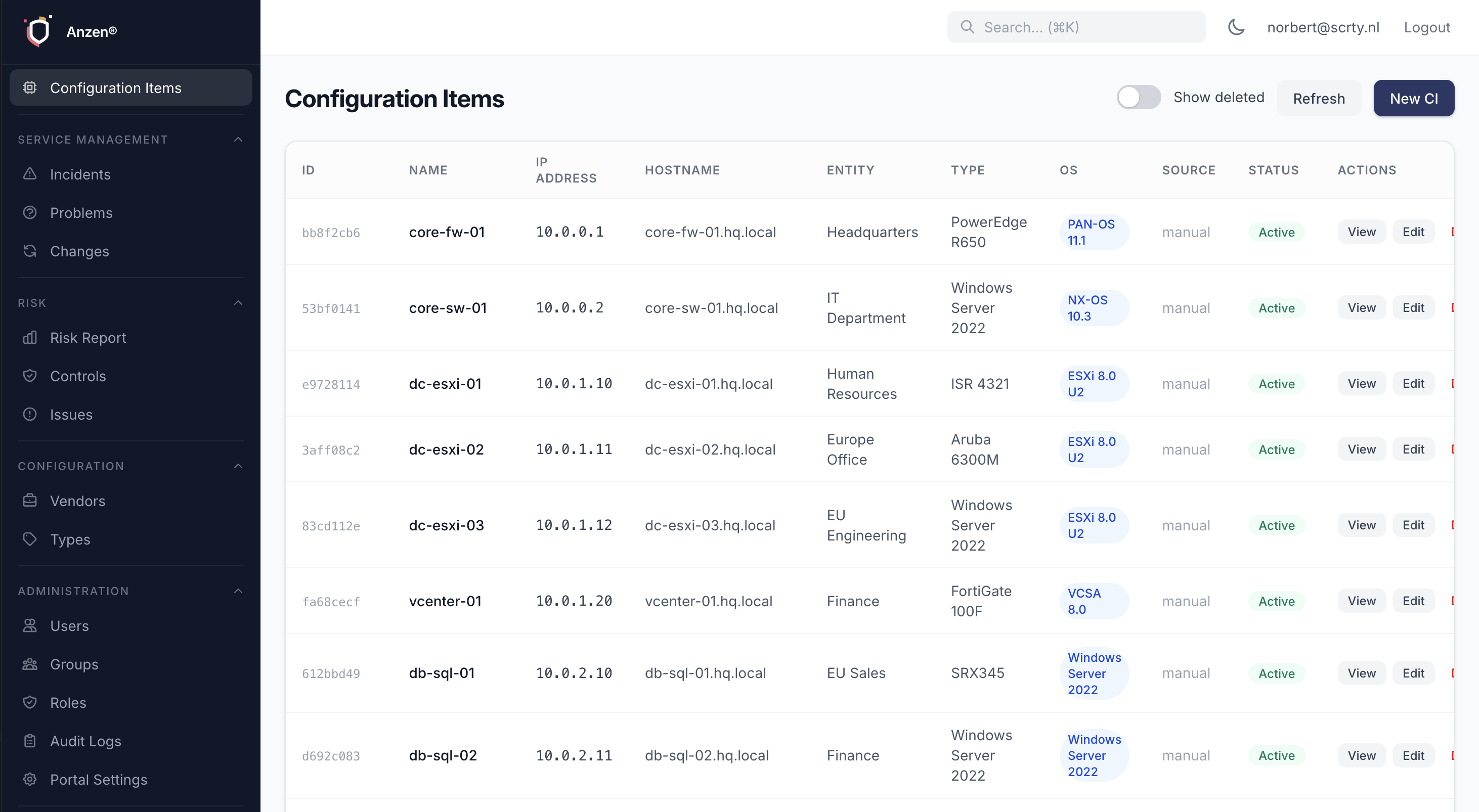1479x812 pixels.
Task: Open Portal Settings via the gear icon
Action: pyautogui.click(x=30, y=779)
